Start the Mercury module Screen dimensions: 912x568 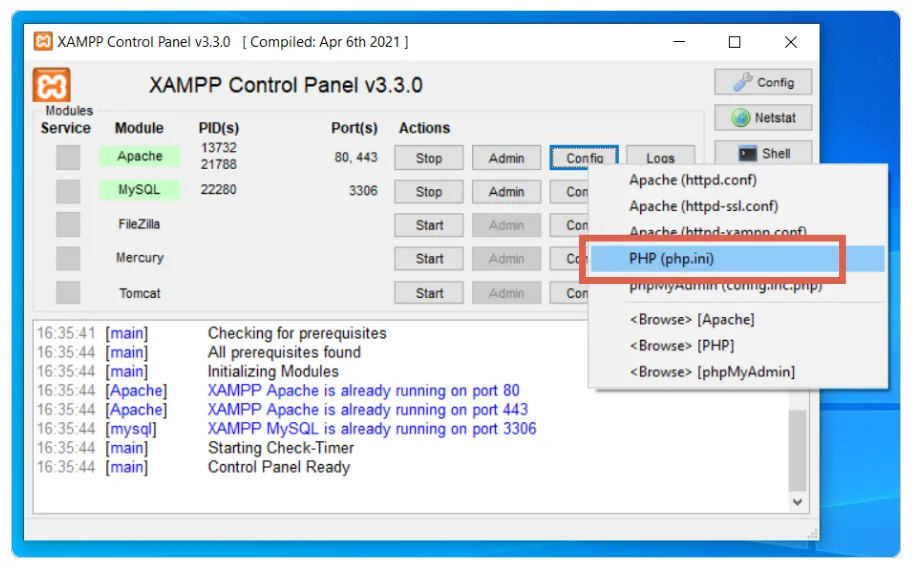click(429, 259)
